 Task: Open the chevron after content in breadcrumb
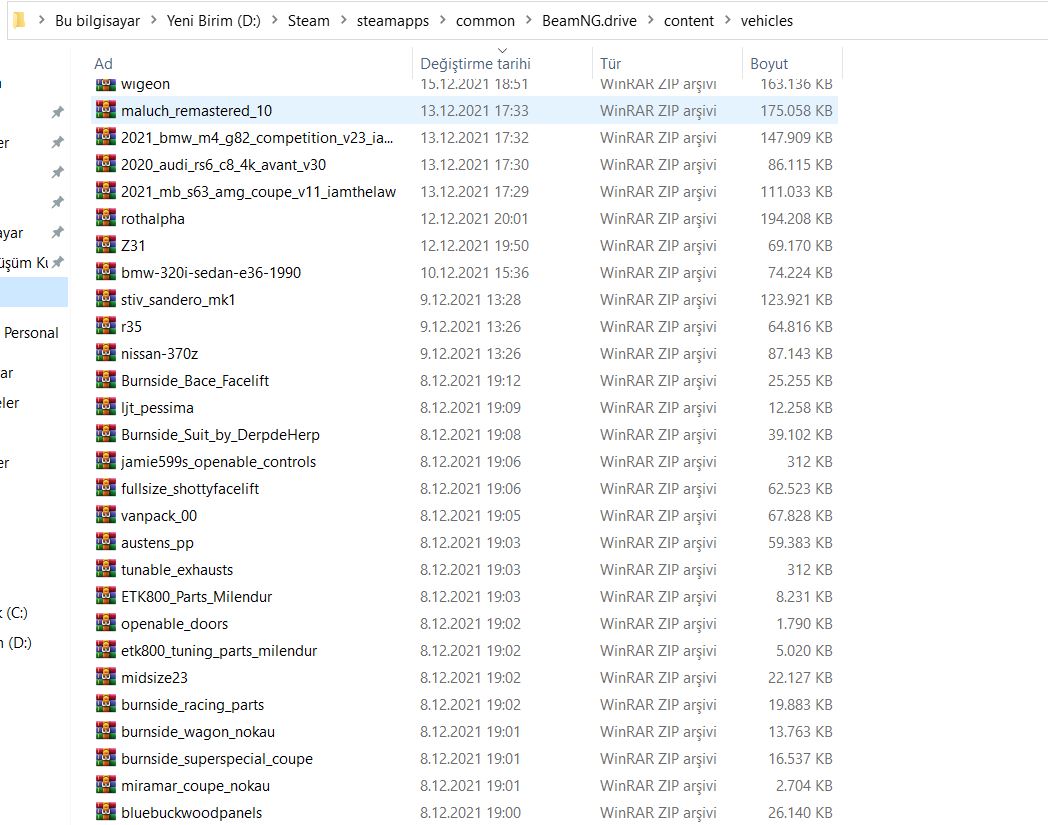click(727, 21)
